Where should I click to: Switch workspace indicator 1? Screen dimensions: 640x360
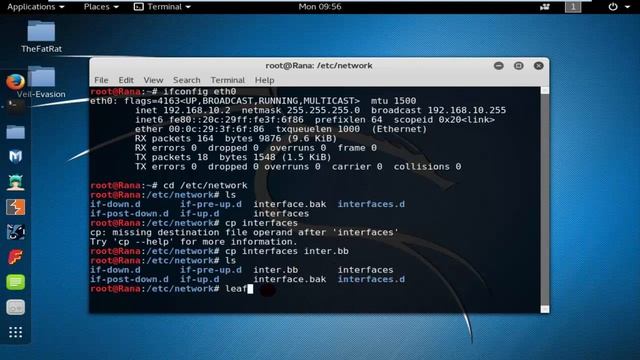tap(573, 7)
